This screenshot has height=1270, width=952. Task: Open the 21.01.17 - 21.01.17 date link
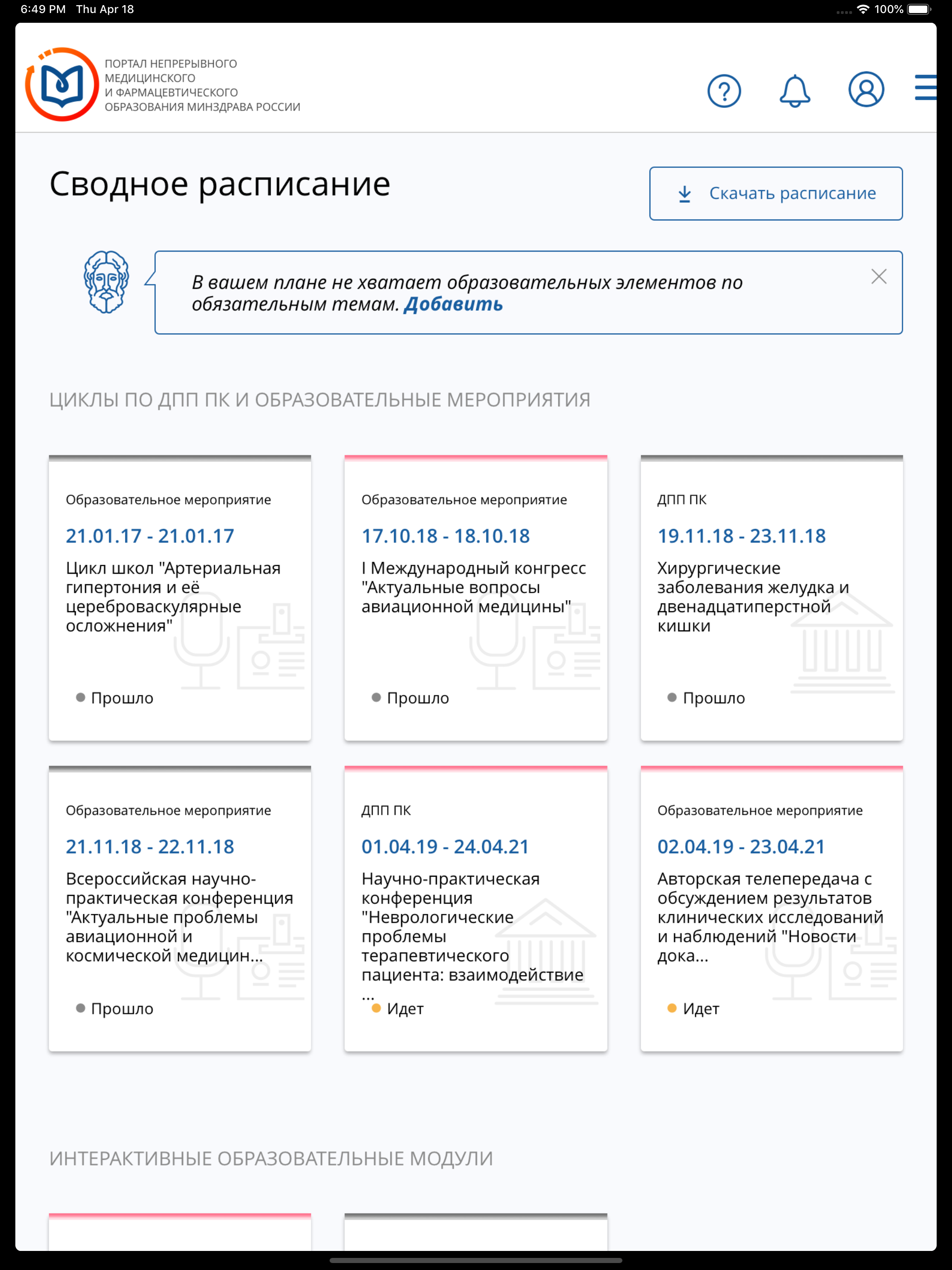(x=150, y=536)
